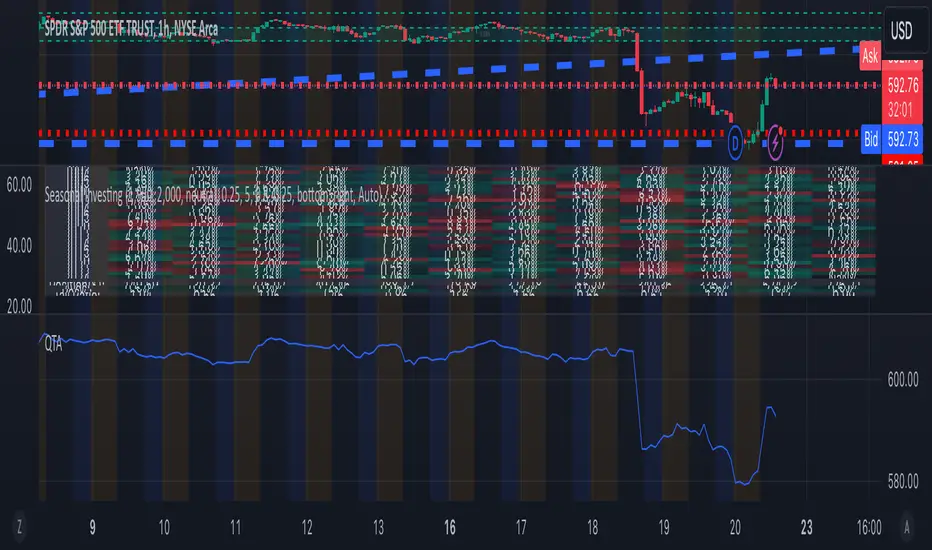Click date 20 on time axis

(735, 527)
